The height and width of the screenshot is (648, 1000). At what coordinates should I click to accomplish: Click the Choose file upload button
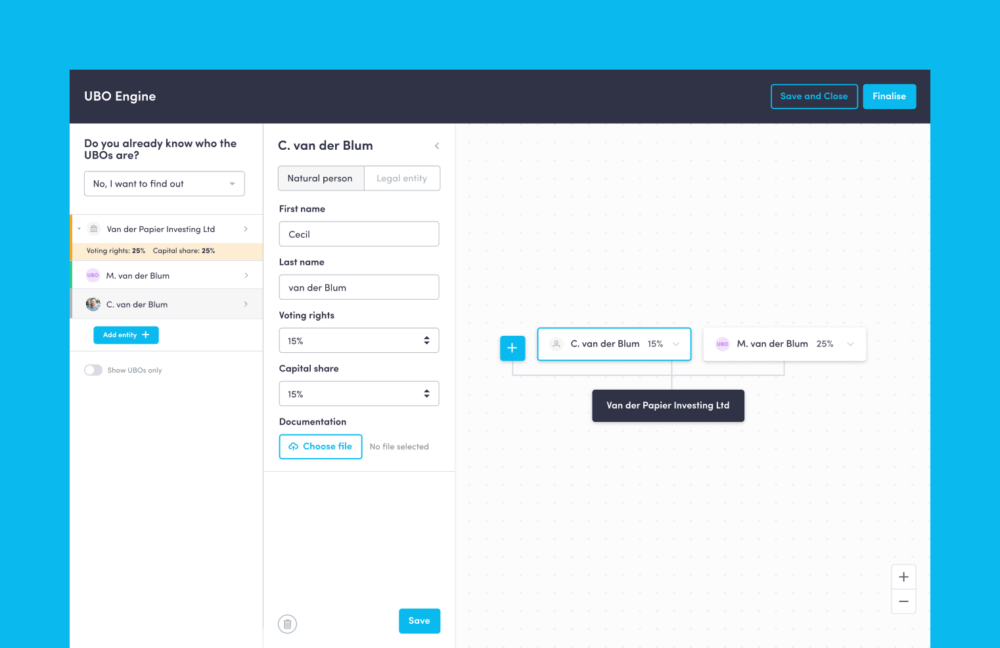(x=320, y=446)
